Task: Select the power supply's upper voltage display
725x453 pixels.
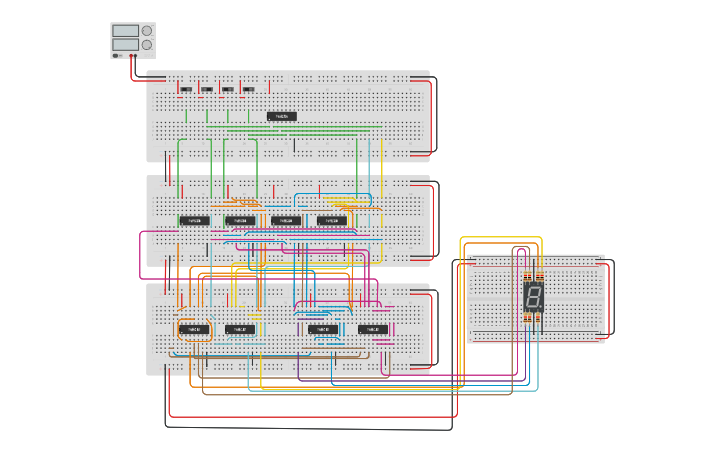Action: (x=125, y=31)
